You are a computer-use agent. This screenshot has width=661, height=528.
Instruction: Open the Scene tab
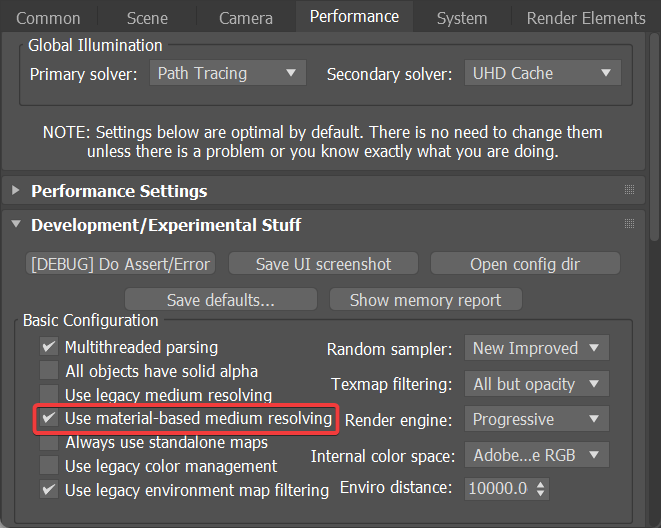point(147,18)
